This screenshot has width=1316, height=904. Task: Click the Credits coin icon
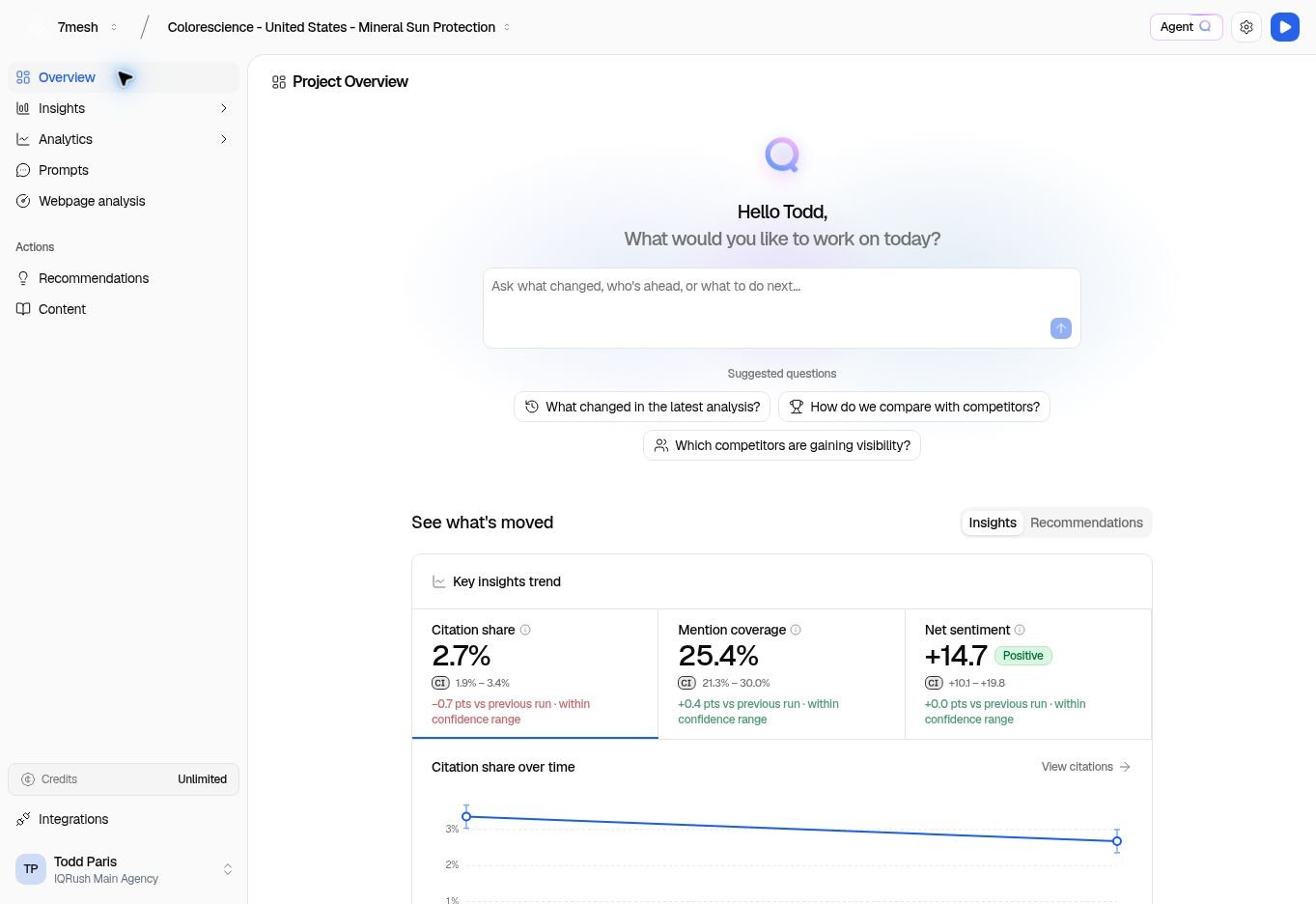click(x=28, y=779)
